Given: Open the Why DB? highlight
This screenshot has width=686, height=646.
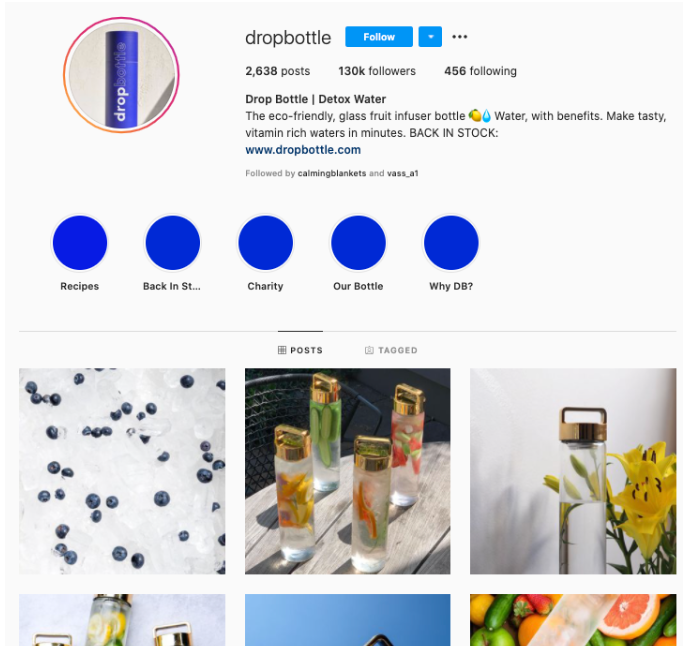Looking at the screenshot, I should point(451,243).
